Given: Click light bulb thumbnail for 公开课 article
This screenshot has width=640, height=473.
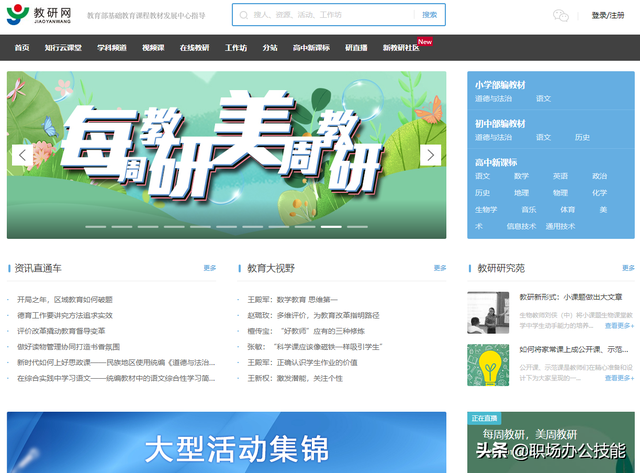Looking at the screenshot, I should [488, 365].
